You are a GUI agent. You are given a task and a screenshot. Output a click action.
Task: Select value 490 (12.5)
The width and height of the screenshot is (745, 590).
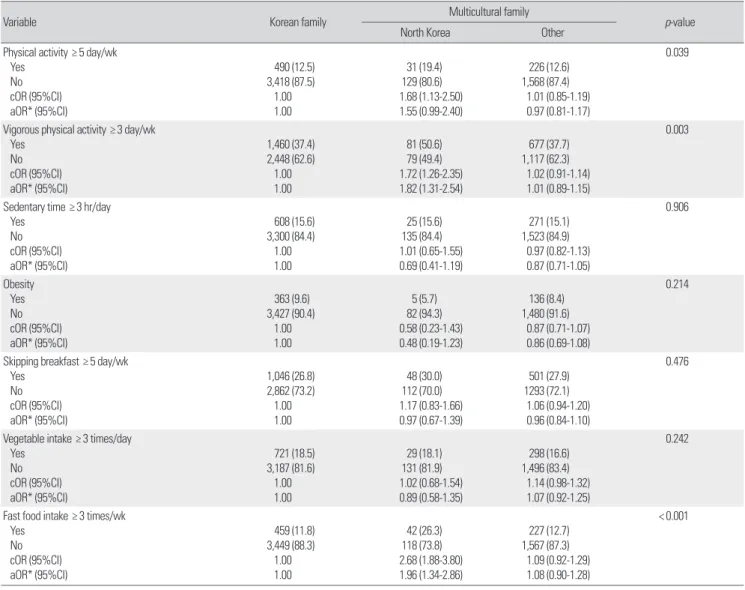click(295, 67)
